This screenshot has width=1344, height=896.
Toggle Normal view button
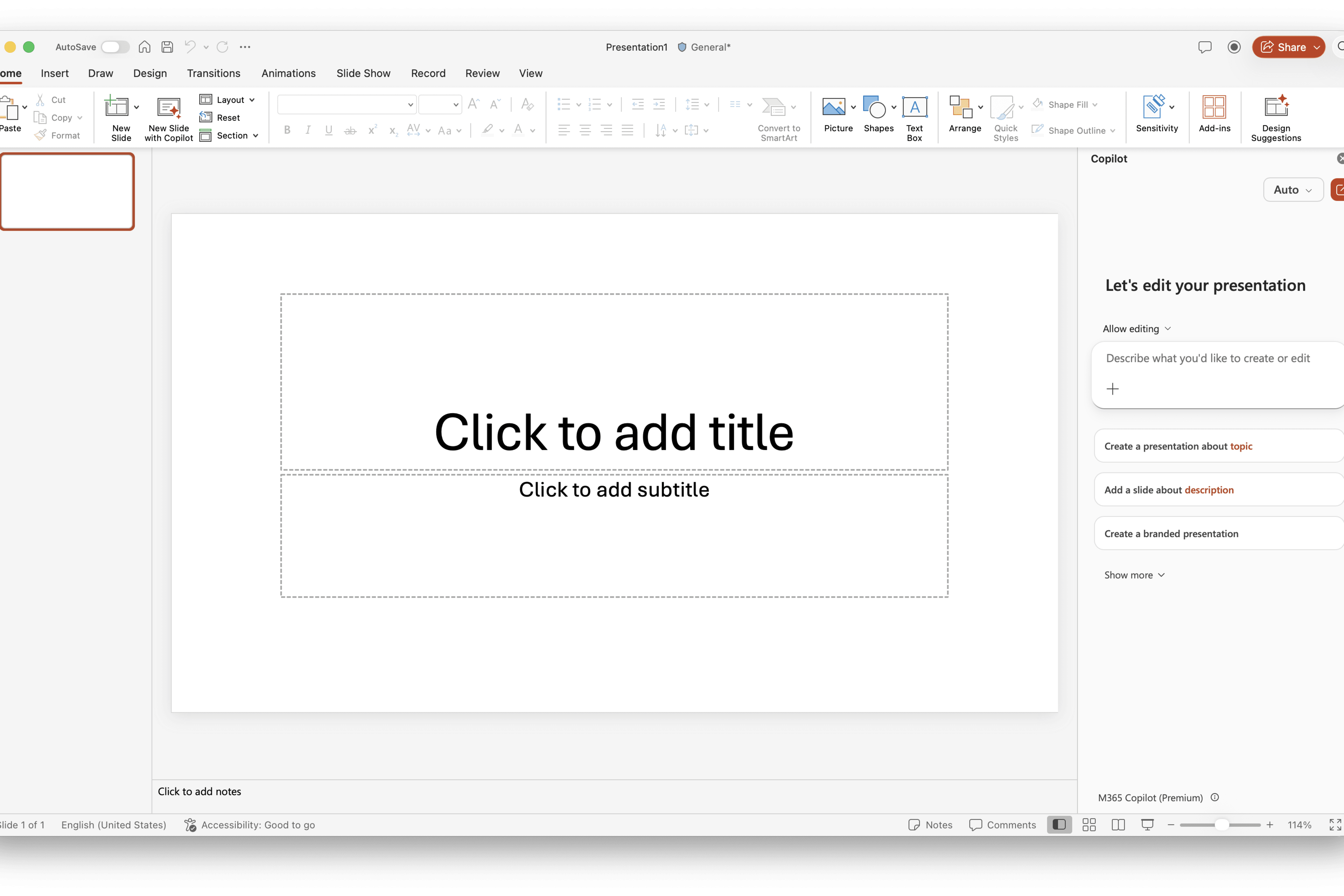pyautogui.click(x=1059, y=825)
